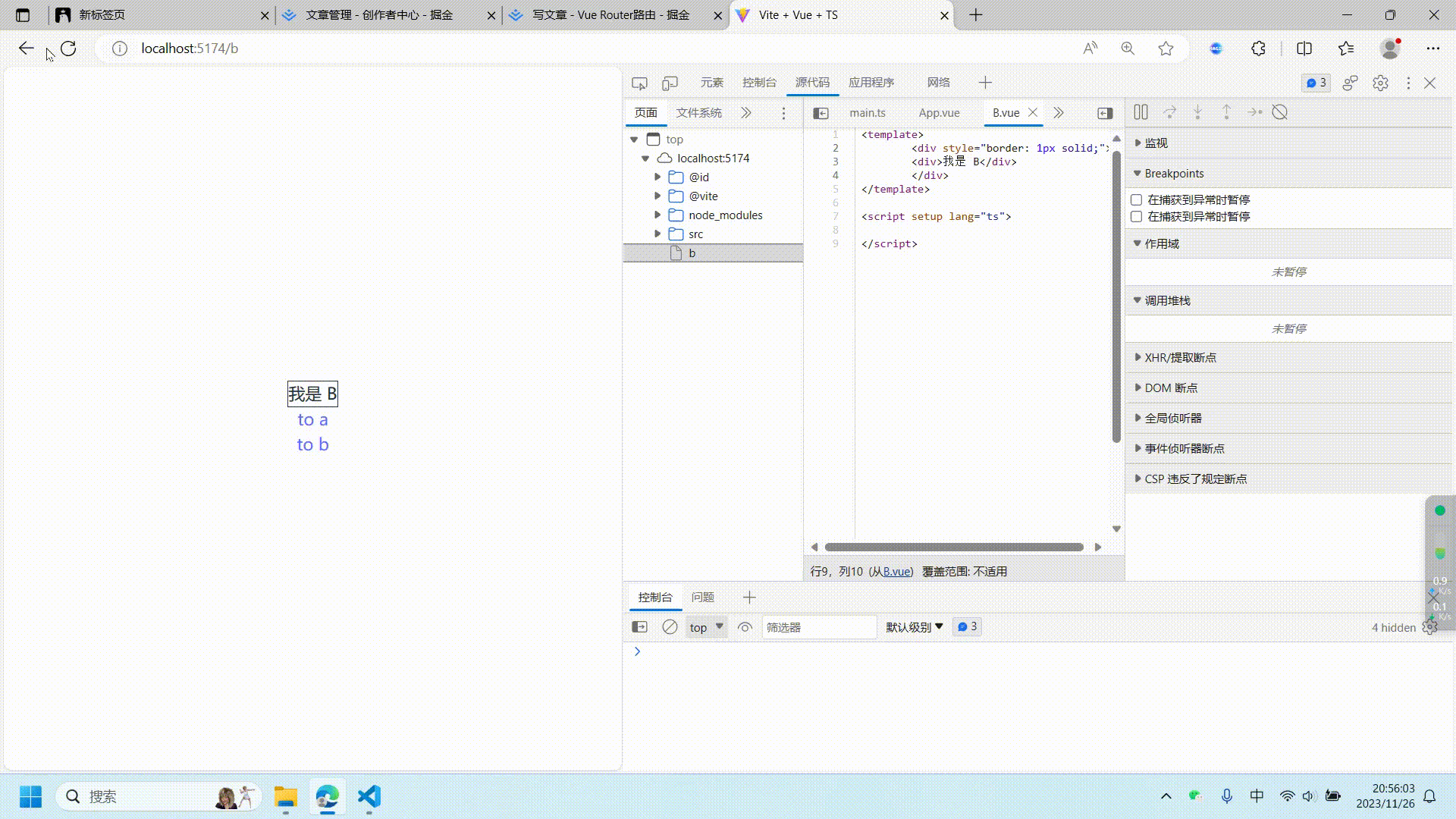
Task: Expand the @id folder in file tree
Action: coord(657,177)
